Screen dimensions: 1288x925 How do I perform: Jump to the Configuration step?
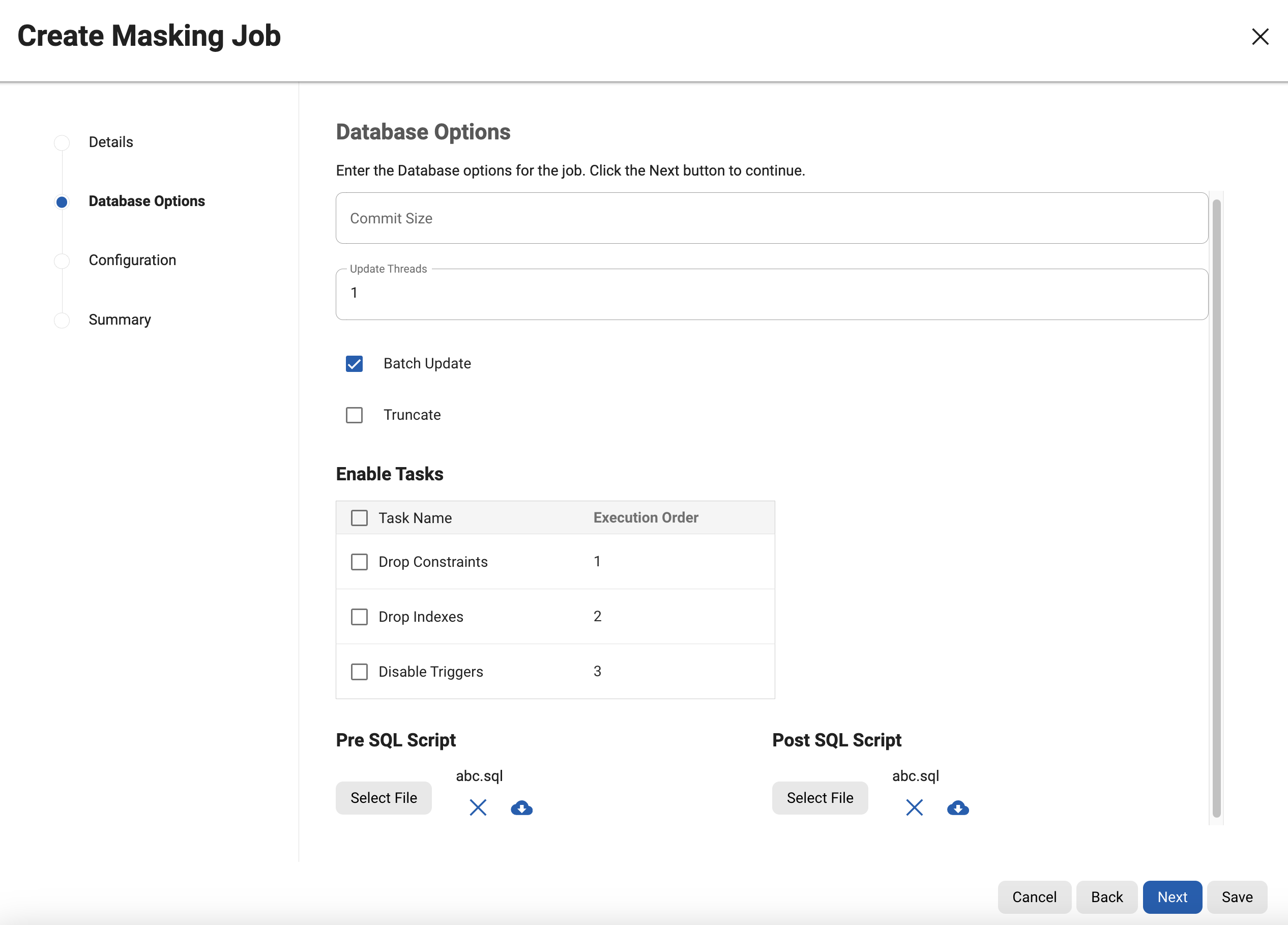[x=132, y=260]
